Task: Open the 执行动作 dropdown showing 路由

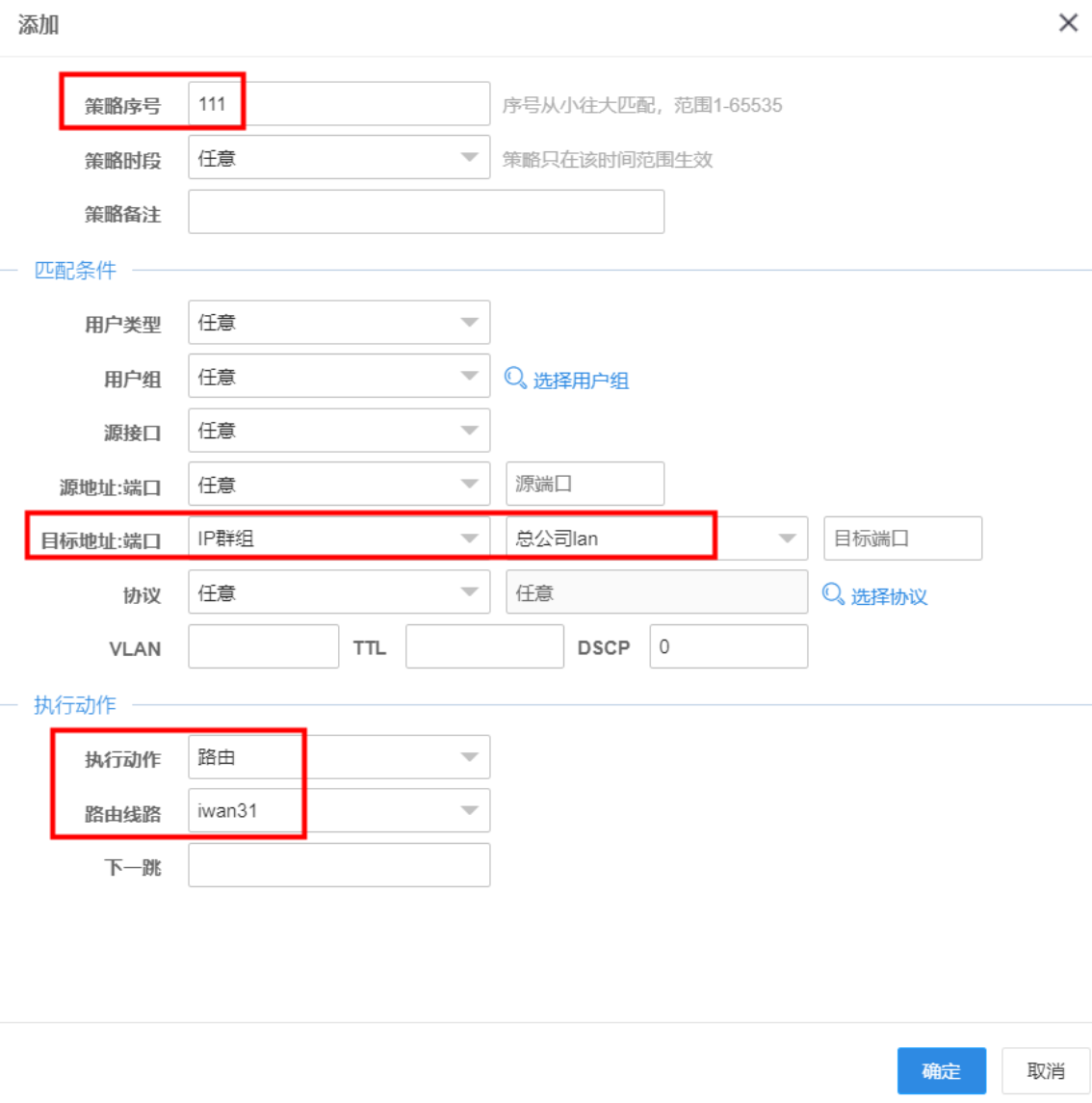Action: click(x=339, y=757)
